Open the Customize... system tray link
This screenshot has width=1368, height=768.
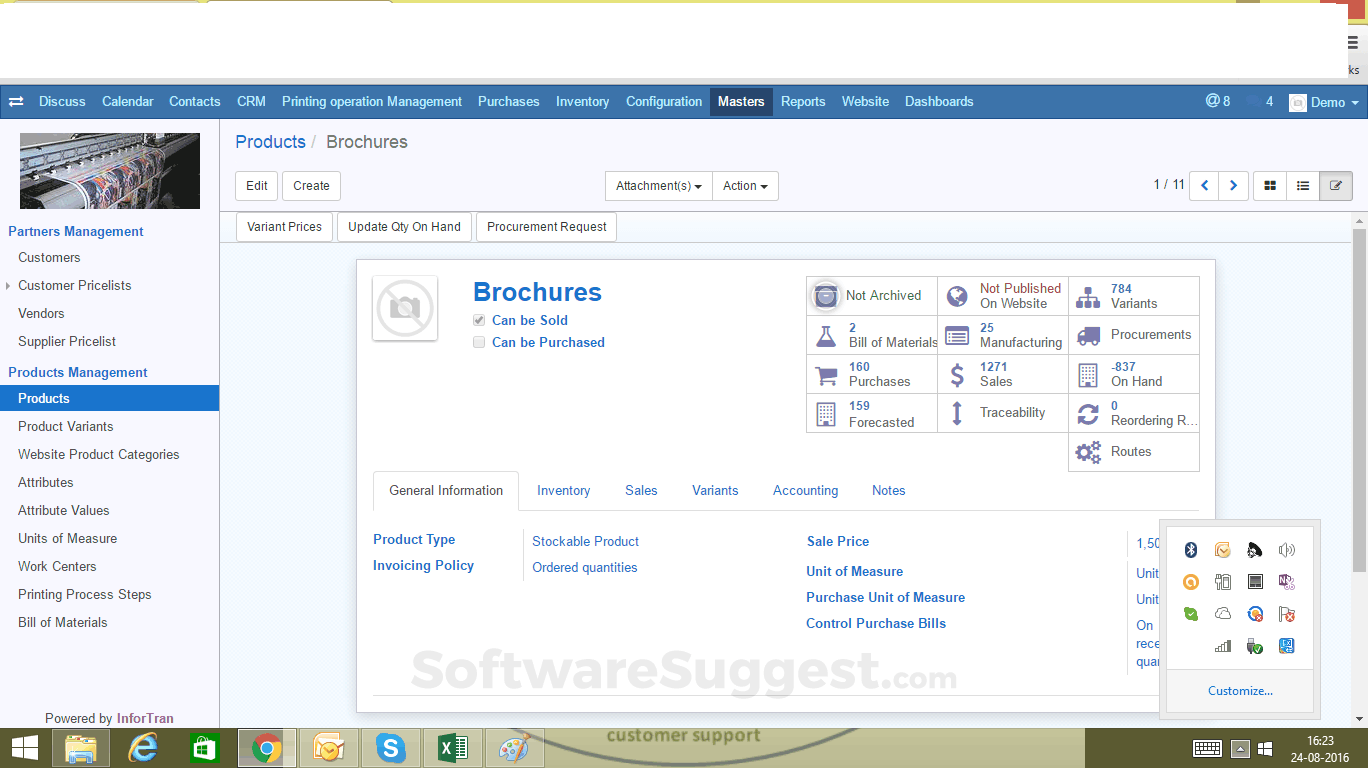1240,690
